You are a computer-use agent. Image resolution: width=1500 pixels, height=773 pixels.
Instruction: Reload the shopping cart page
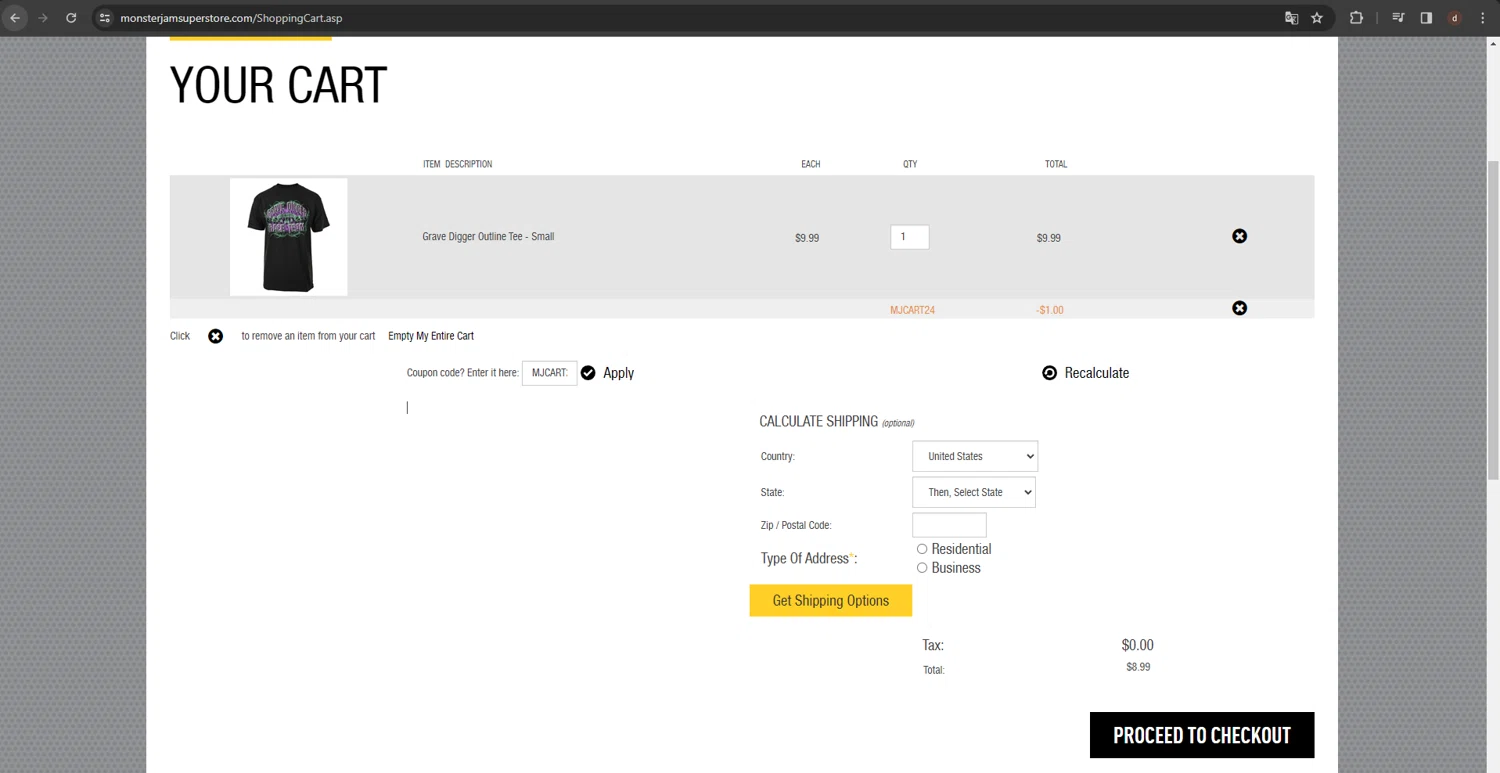pos(71,18)
